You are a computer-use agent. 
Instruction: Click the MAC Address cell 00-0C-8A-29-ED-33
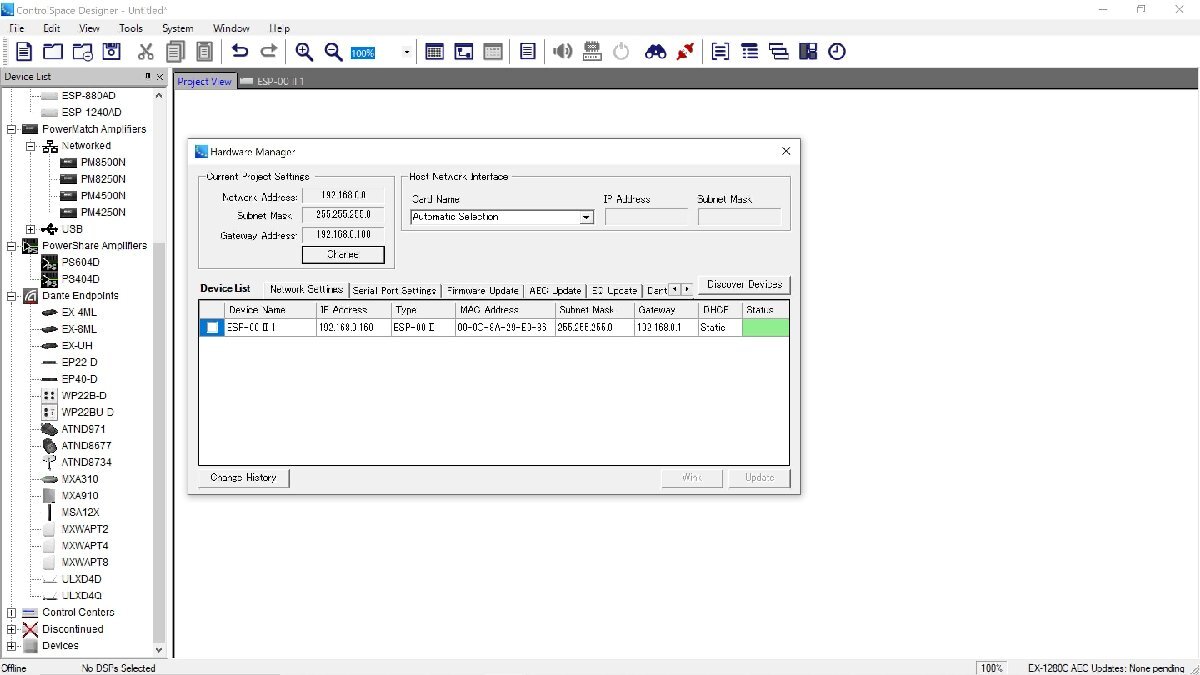(x=505, y=328)
